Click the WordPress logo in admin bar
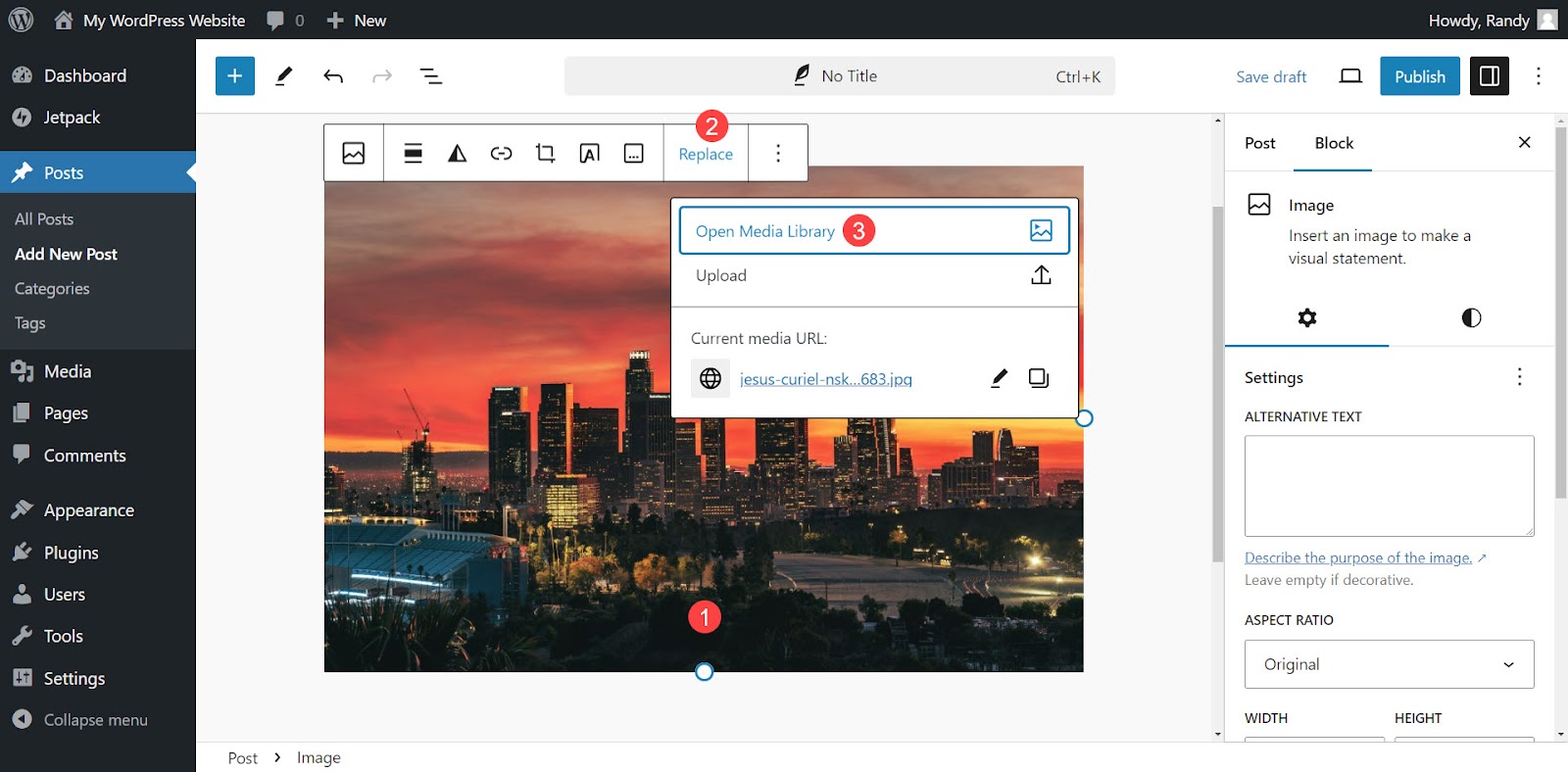Viewport: 1568px width, 772px height. [21, 20]
